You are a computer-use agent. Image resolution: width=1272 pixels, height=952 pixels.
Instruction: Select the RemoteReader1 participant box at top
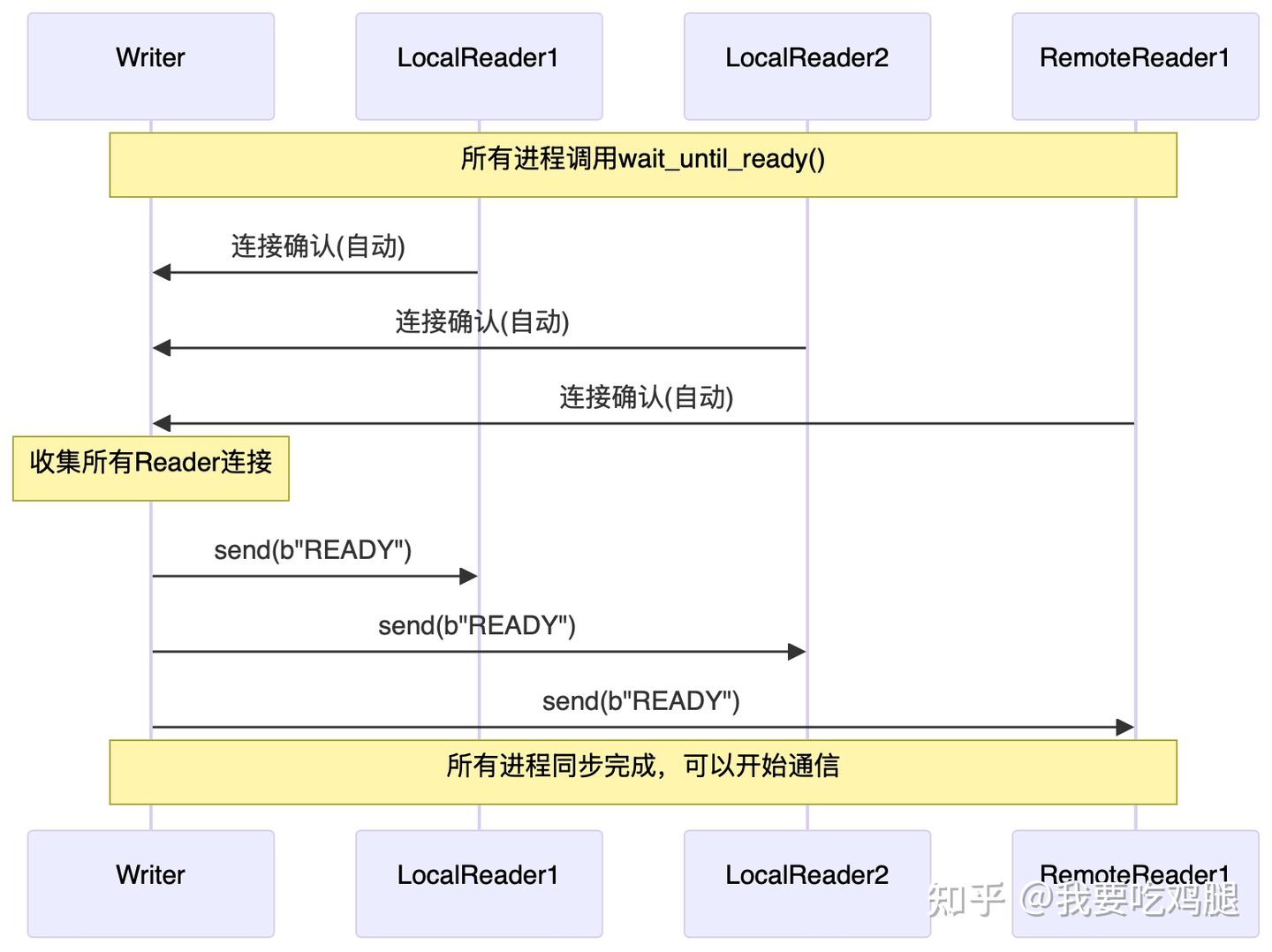1135,64
